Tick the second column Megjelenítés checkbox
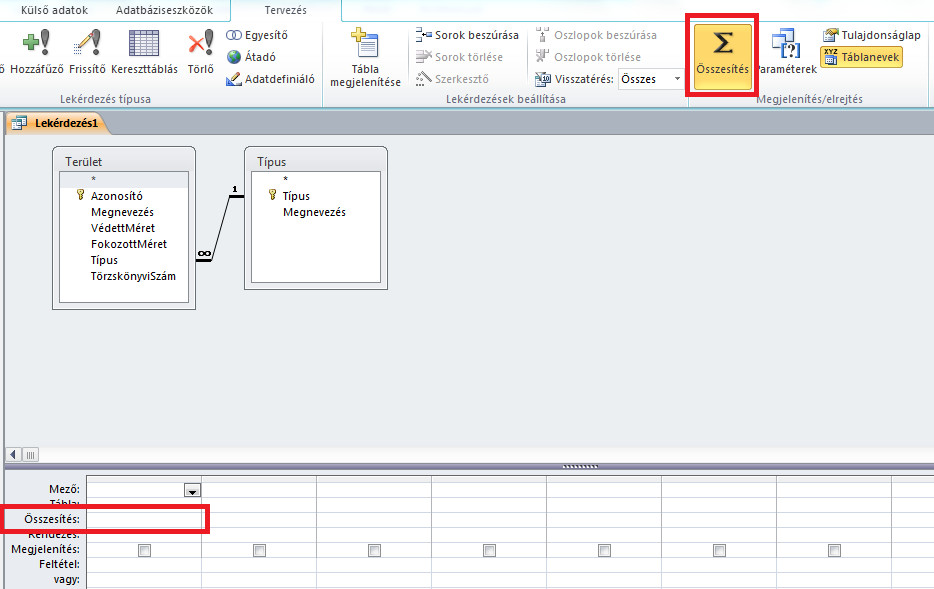 (259, 550)
